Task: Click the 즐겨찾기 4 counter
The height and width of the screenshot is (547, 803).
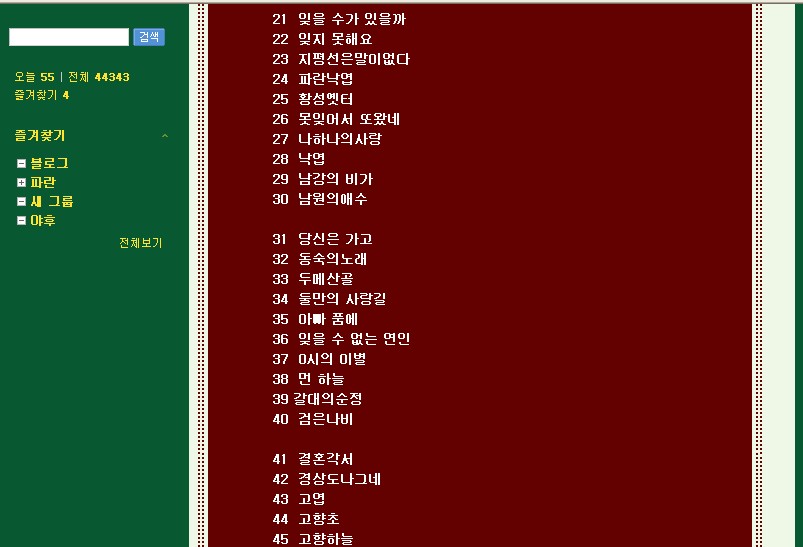Action: point(41,95)
